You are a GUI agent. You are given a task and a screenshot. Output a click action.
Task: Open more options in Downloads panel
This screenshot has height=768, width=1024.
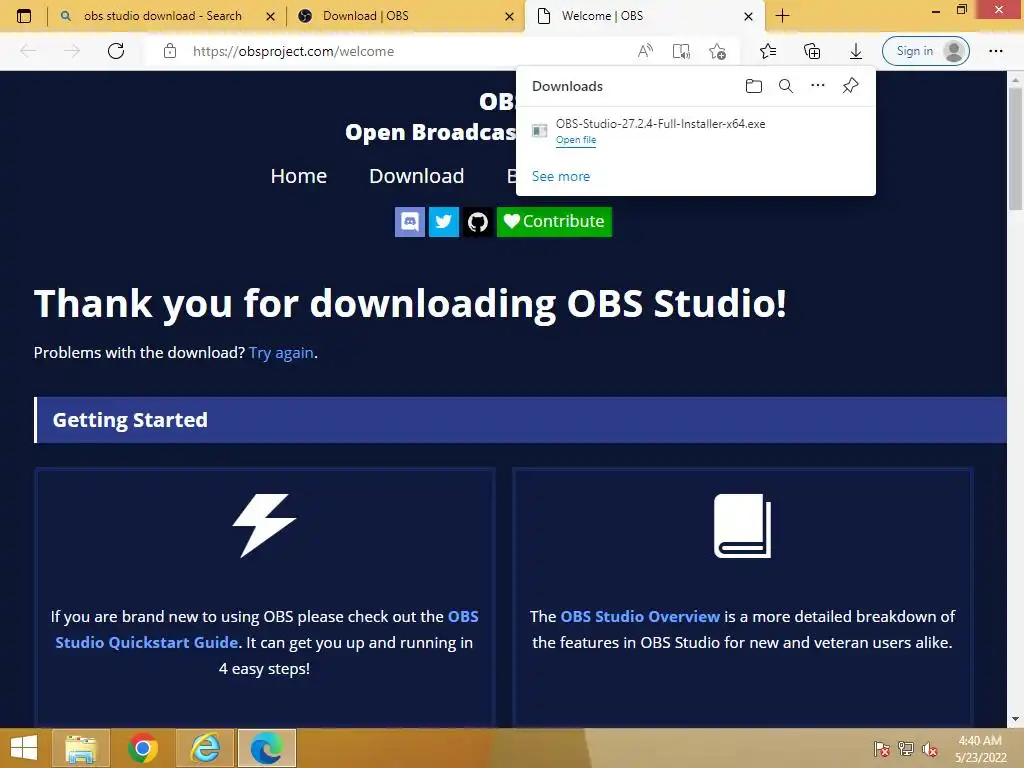point(818,86)
